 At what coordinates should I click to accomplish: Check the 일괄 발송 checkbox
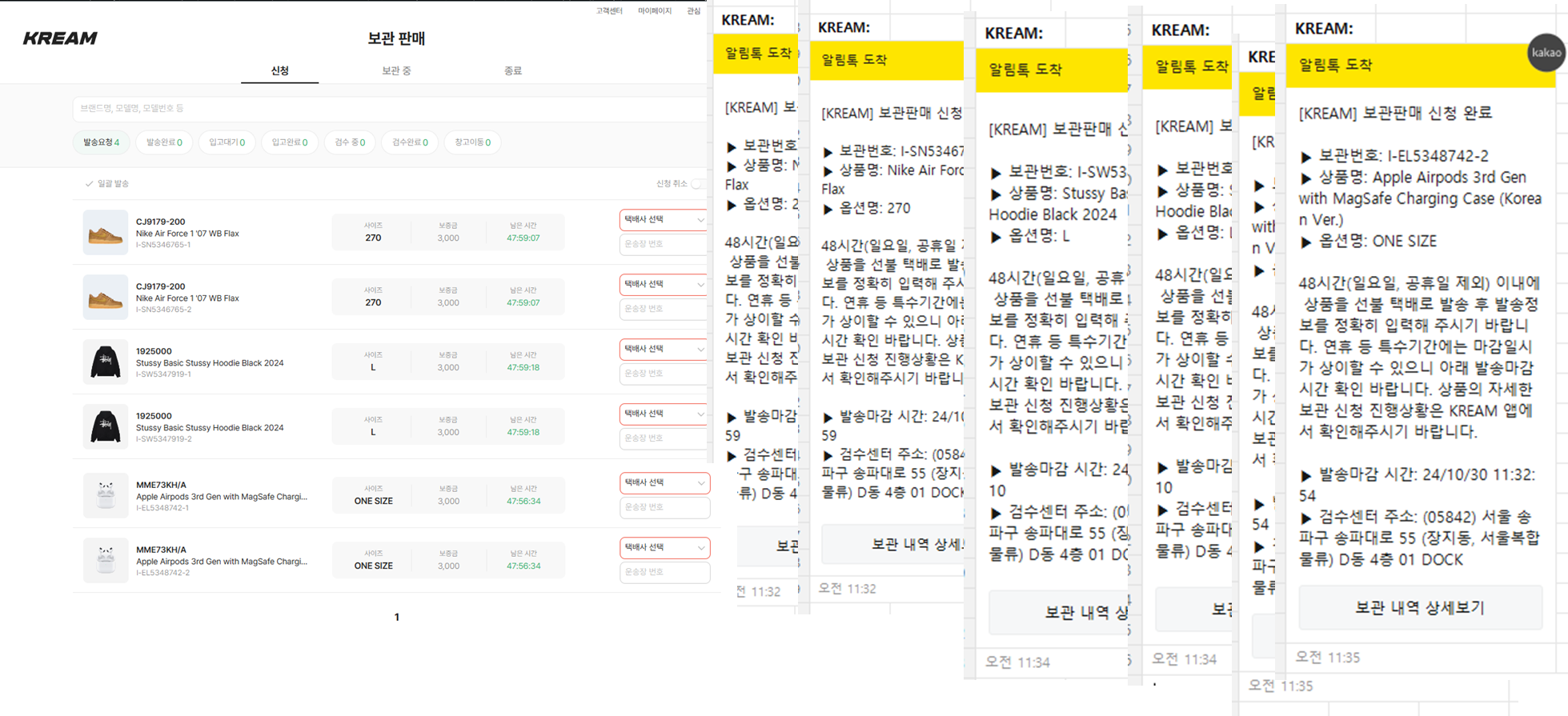tap(89, 184)
